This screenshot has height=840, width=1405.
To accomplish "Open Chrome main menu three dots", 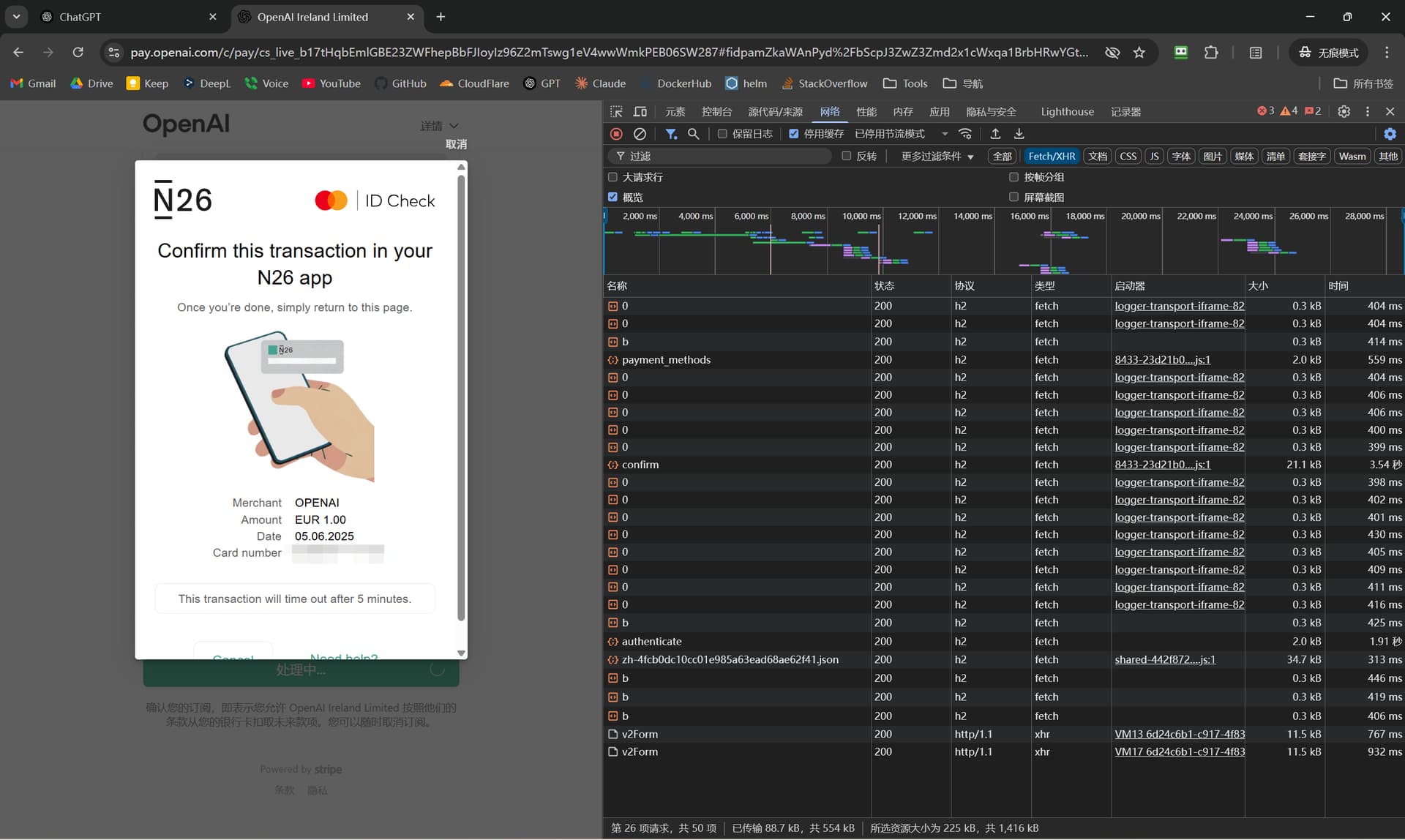I will click(x=1387, y=52).
